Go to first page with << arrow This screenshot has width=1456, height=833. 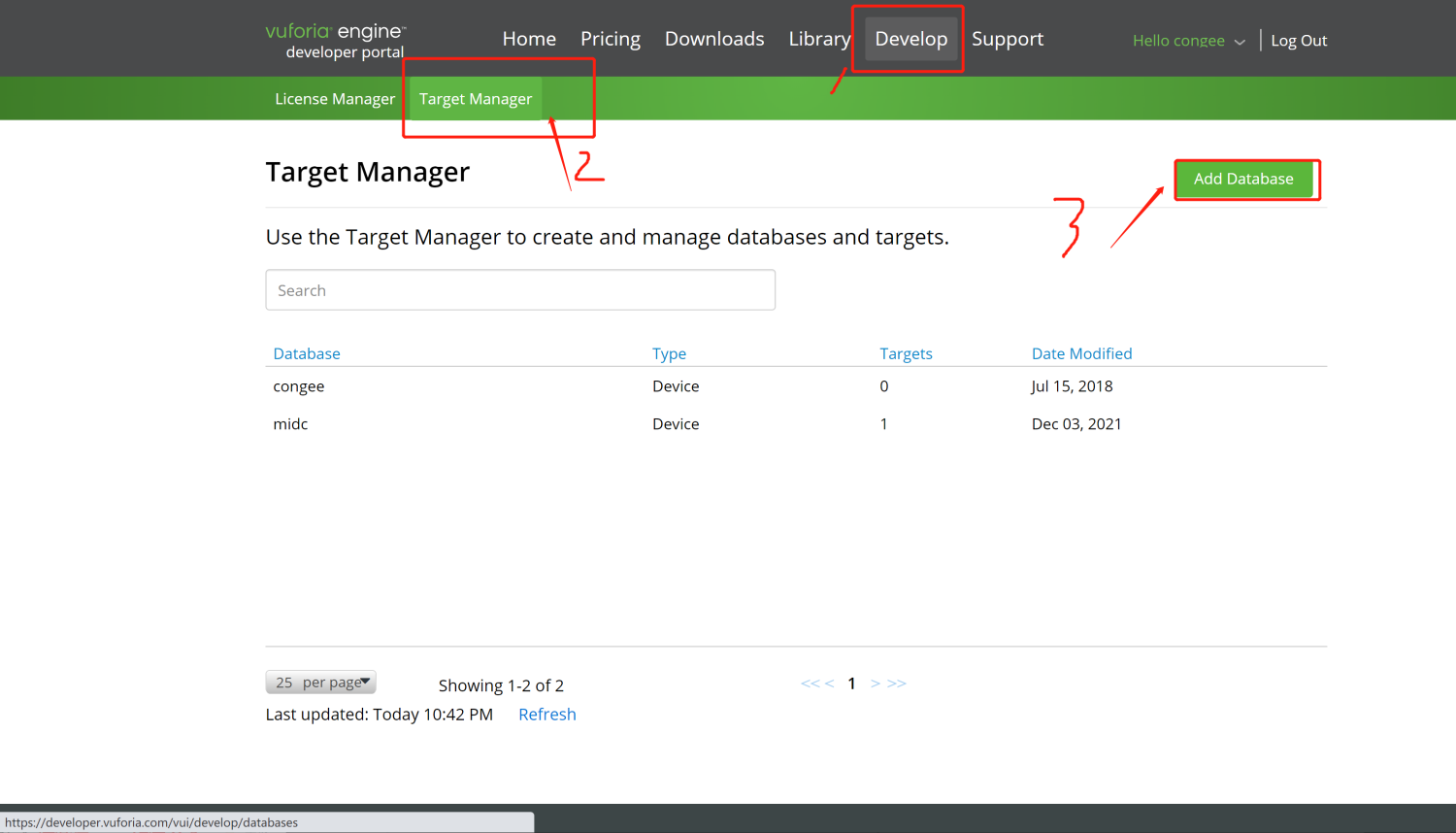810,683
